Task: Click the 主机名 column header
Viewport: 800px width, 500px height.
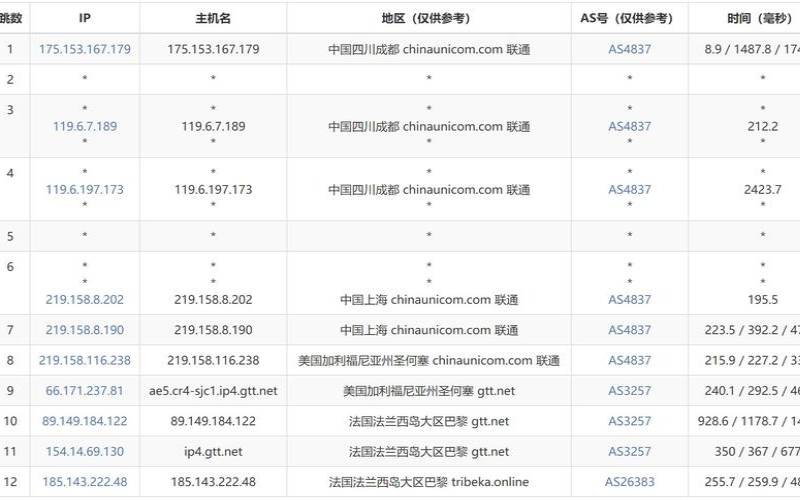Action: (213, 18)
